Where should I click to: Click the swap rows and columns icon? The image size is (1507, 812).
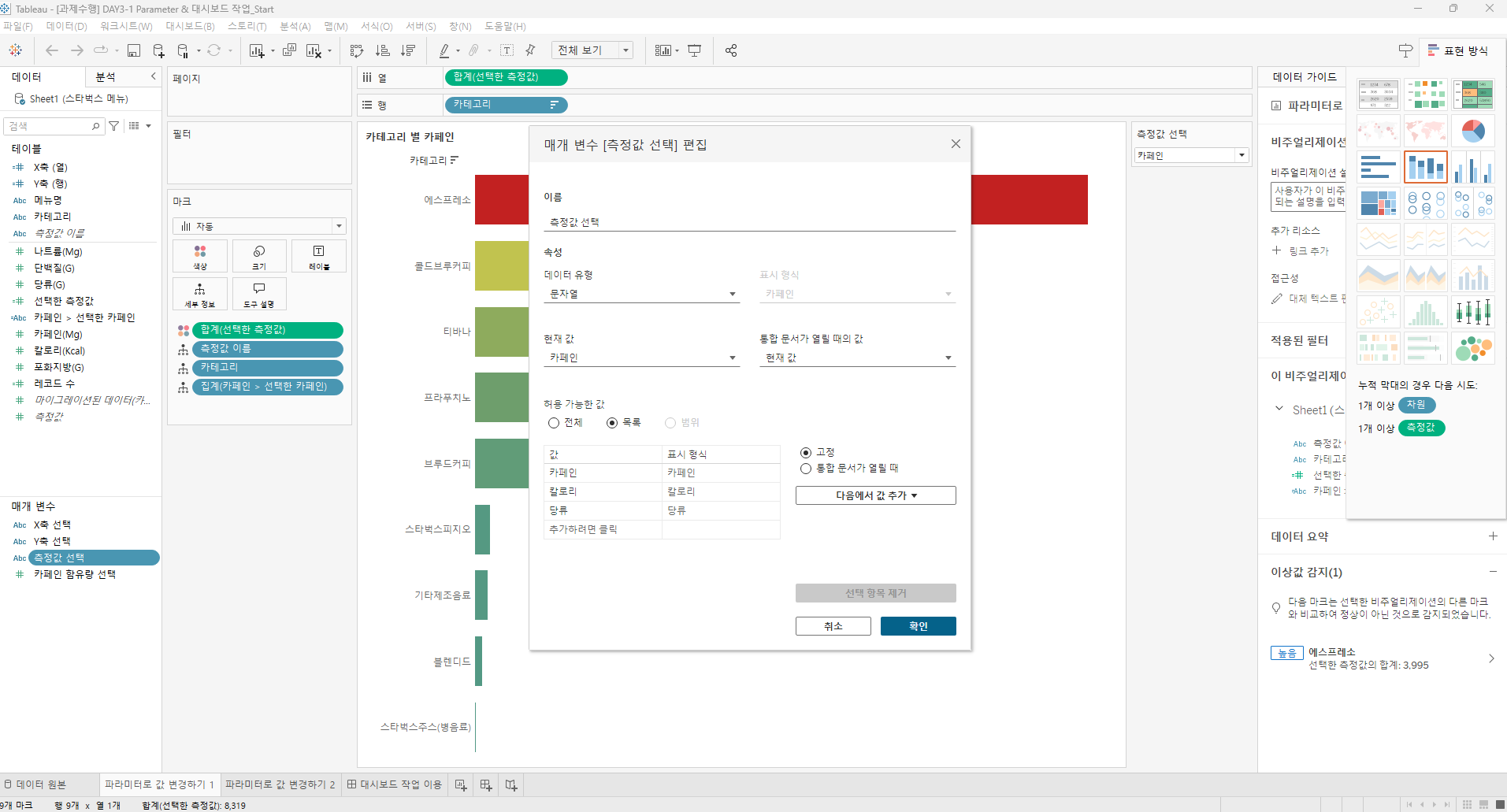click(357, 50)
